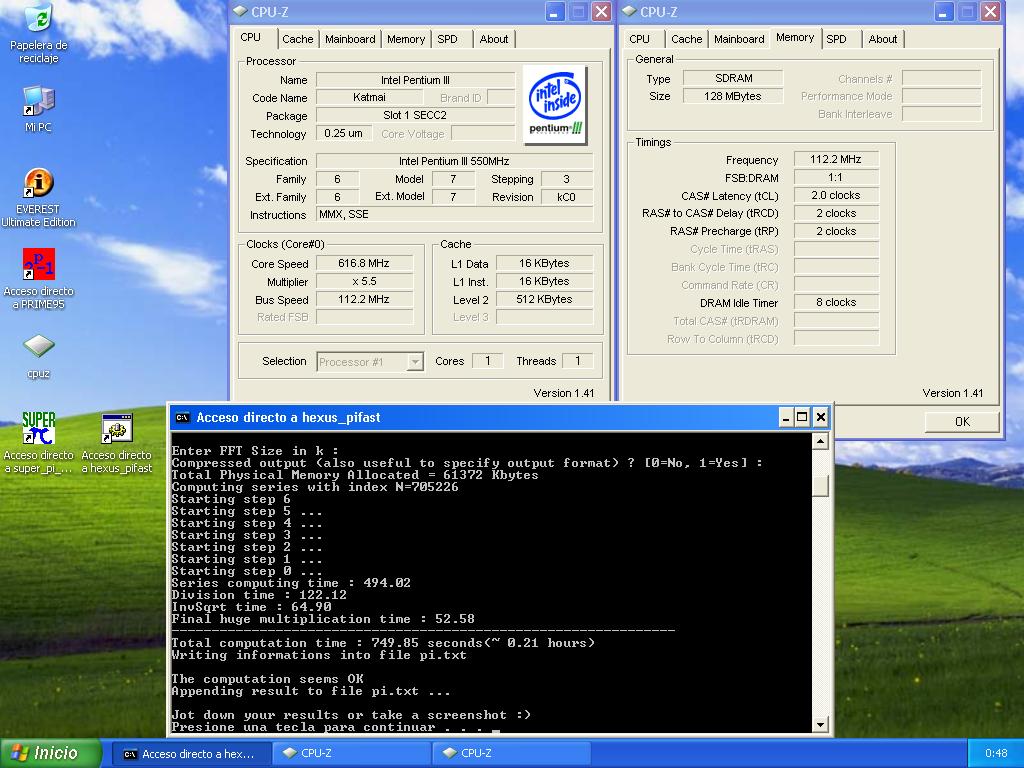This screenshot has height=768, width=1024.
Task: Minimize the right CPU-Z window
Action: pos(944,12)
